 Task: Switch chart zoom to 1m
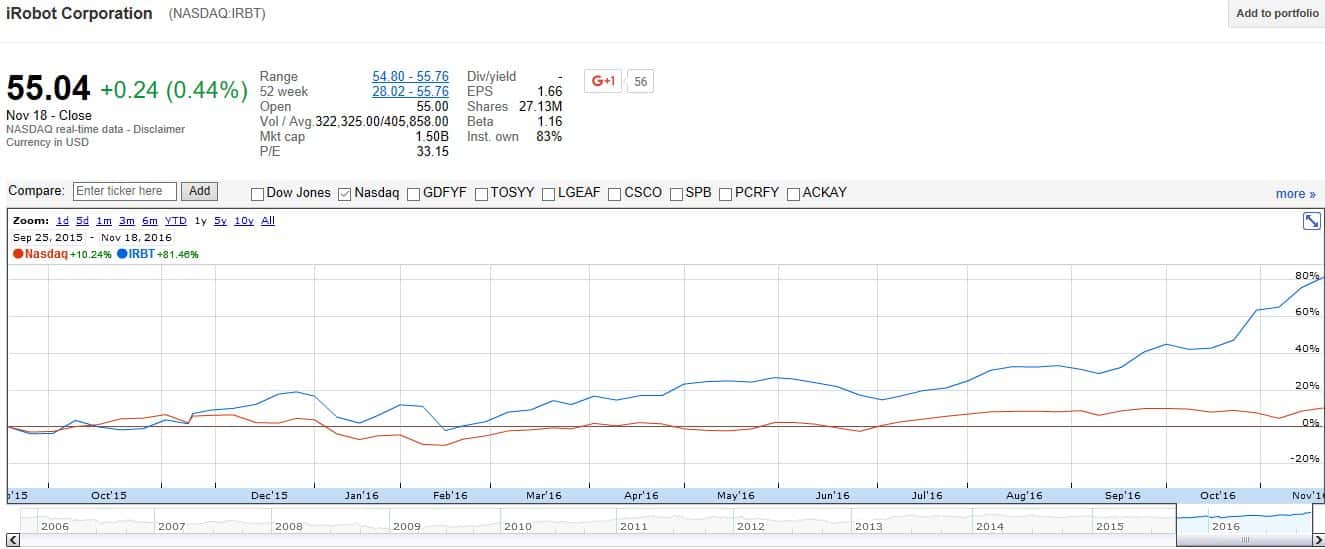coord(103,221)
